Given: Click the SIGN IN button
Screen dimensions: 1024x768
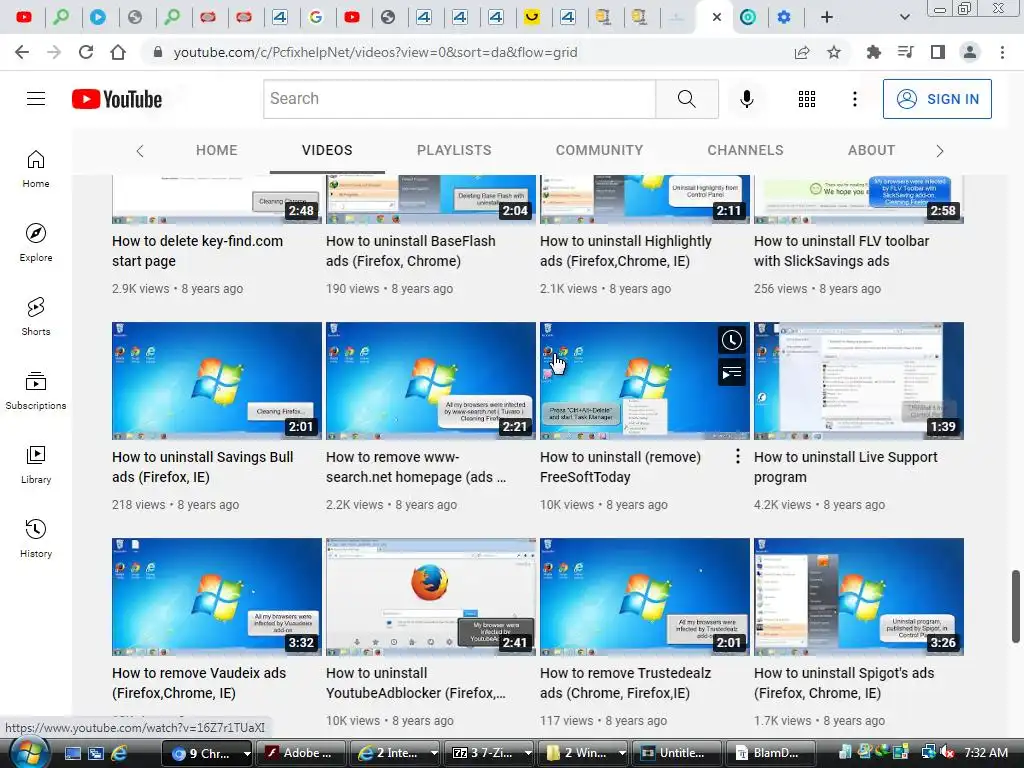Looking at the screenshot, I should (x=936, y=99).
